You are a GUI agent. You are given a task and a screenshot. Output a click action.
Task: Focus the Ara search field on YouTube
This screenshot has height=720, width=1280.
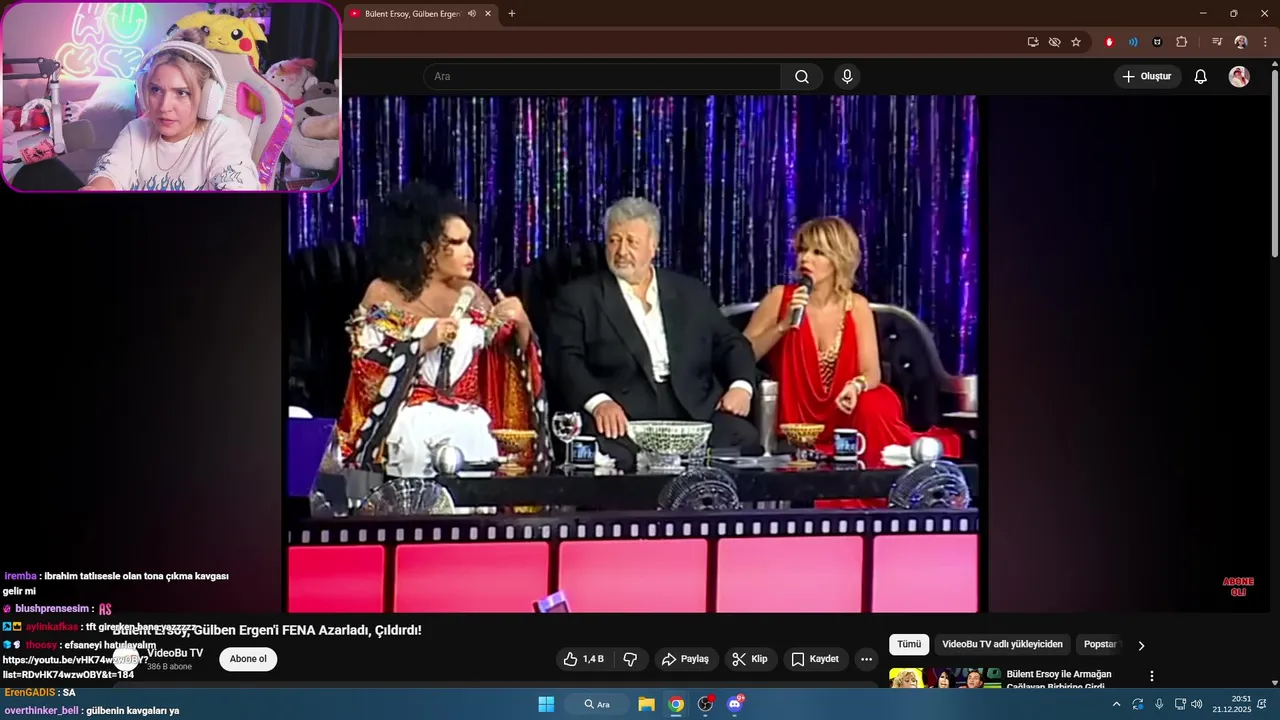coord(601,77)
